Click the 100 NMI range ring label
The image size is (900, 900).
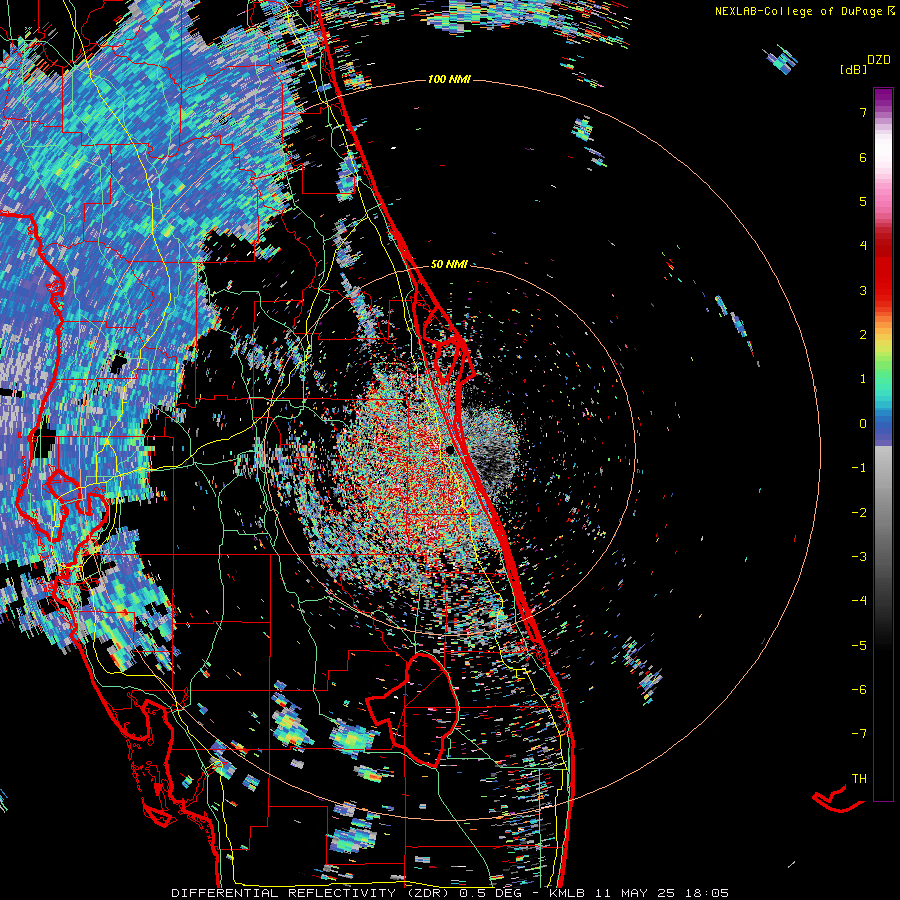(449, 79)
